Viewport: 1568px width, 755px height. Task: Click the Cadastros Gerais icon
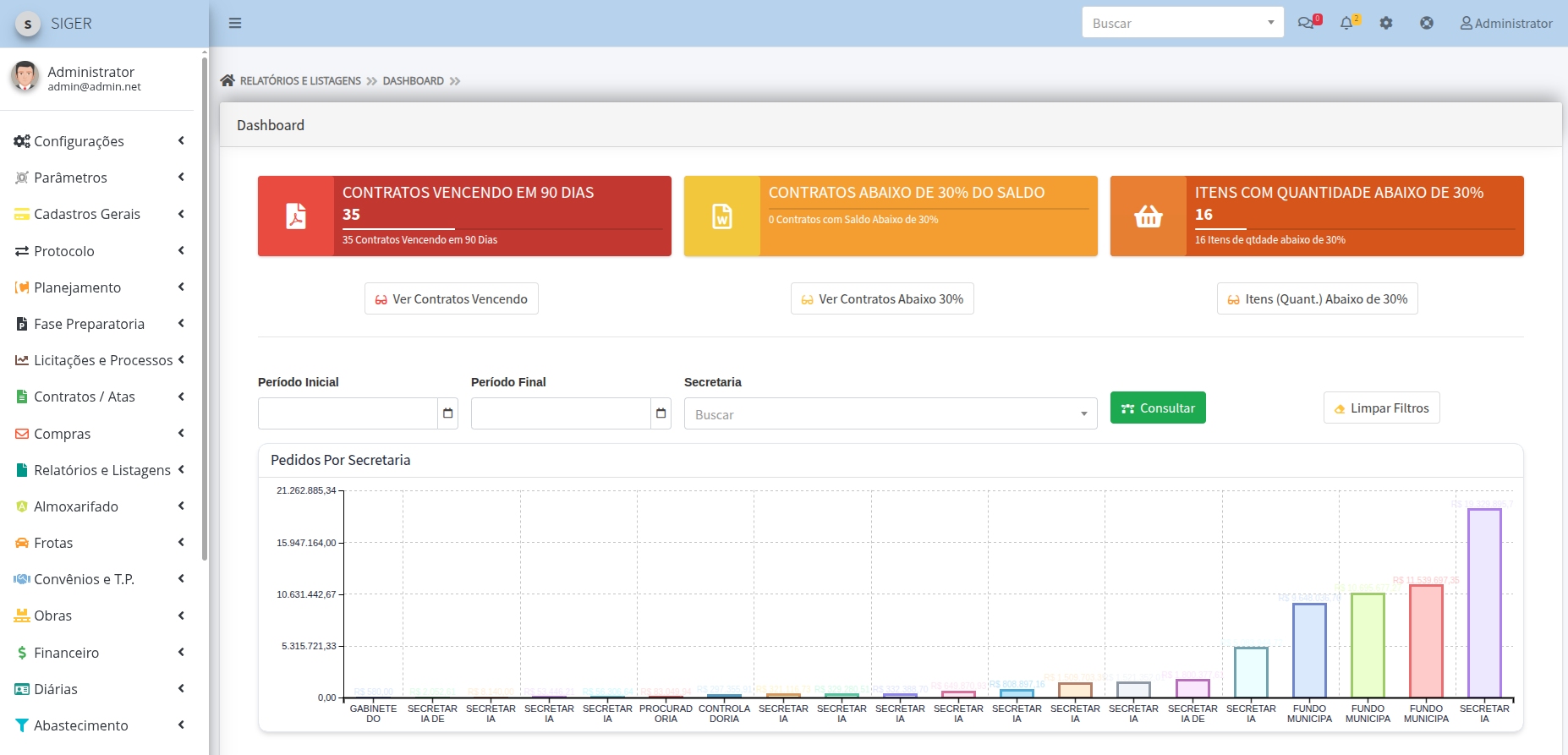click(x=22, y=215)
